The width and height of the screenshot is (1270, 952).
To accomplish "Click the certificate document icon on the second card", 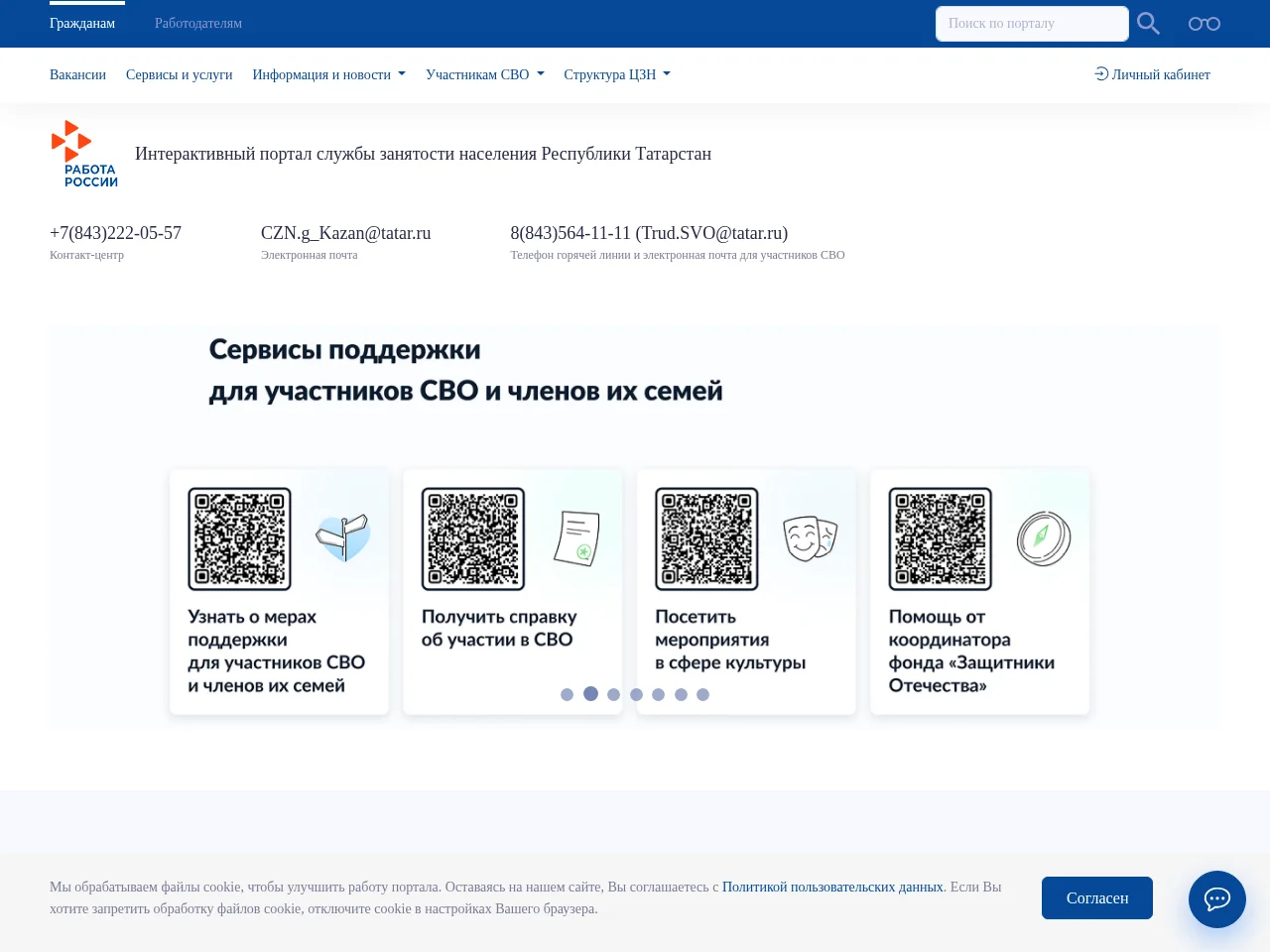I will [577, 537].
